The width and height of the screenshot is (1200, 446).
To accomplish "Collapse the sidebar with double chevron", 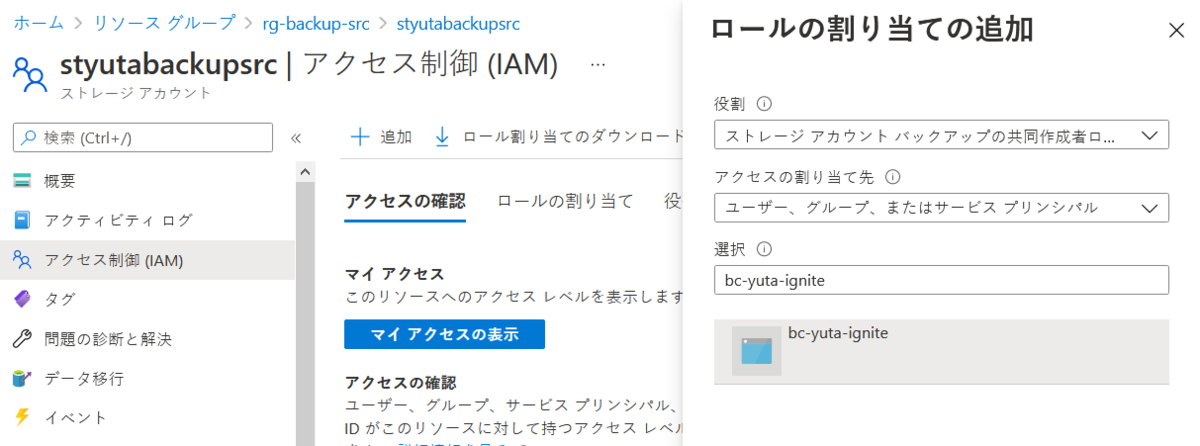I will [x=296, y=138].
